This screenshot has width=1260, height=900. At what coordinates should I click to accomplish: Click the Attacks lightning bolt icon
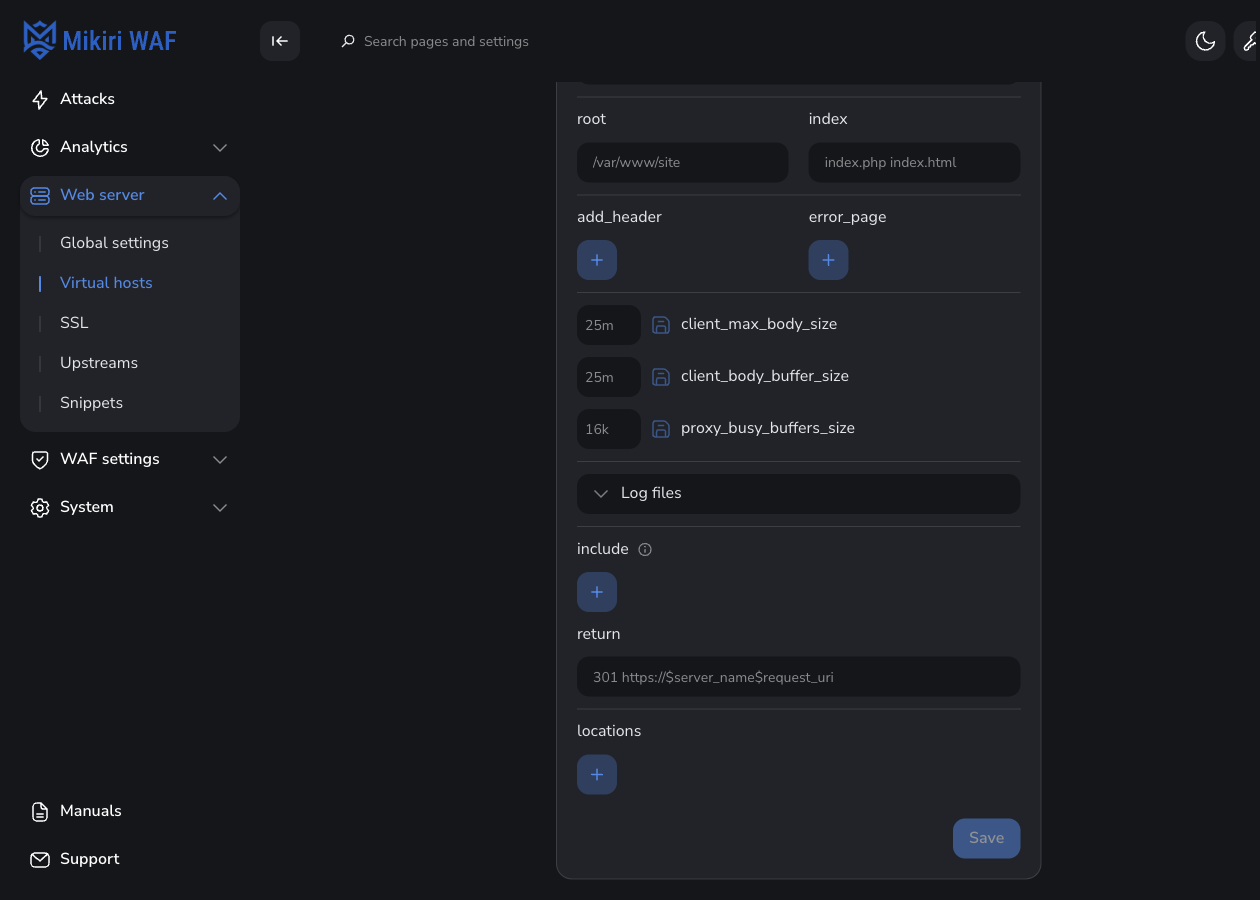[40, 99]
